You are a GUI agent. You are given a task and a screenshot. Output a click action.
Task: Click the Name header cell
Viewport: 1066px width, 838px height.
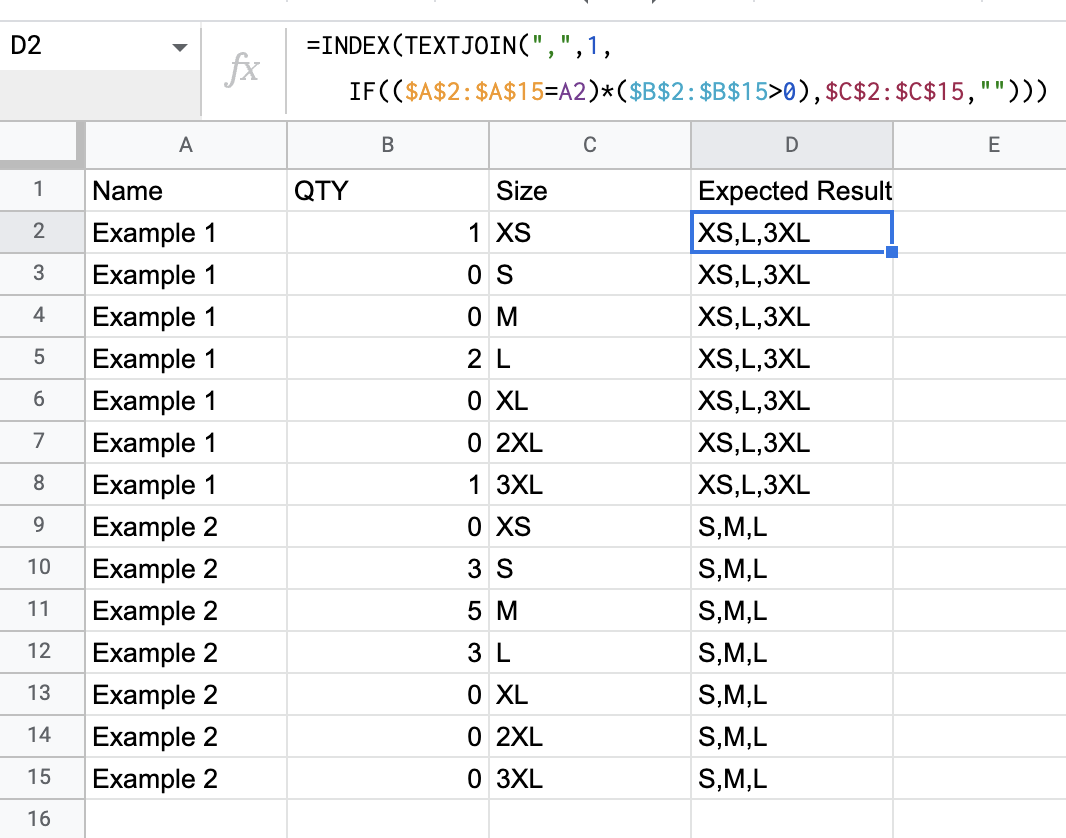coord(186,190)
